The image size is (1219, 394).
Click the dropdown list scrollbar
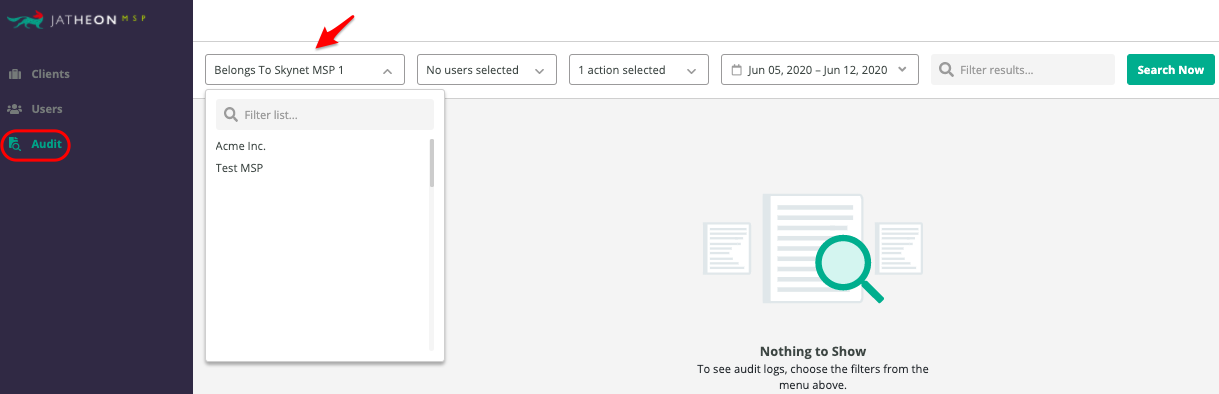[432, 163]
